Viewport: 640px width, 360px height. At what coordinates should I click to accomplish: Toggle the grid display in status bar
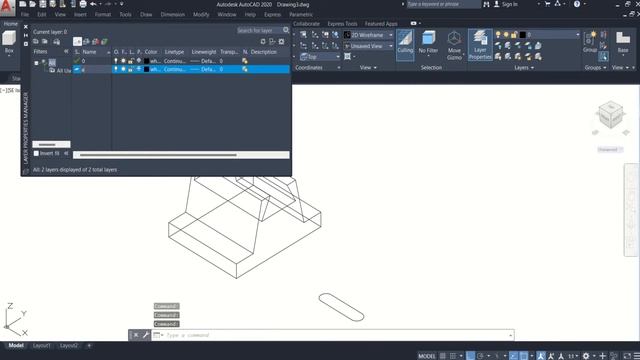(x=442, y=356)
